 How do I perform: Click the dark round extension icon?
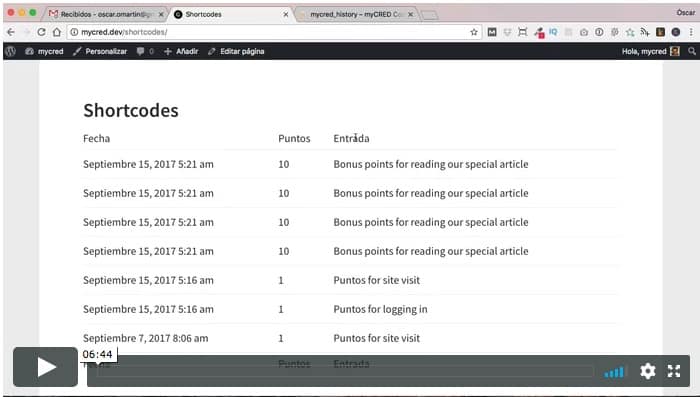675,32
